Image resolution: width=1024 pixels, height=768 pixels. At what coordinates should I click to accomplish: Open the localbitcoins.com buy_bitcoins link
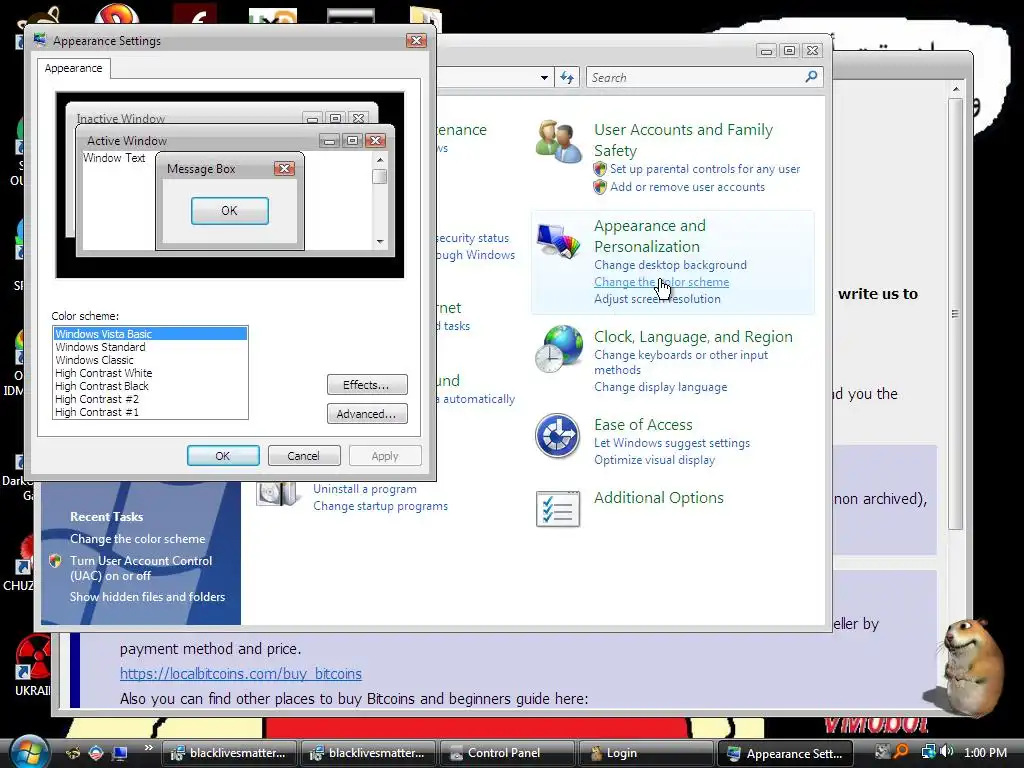click(x=240, y=673)
